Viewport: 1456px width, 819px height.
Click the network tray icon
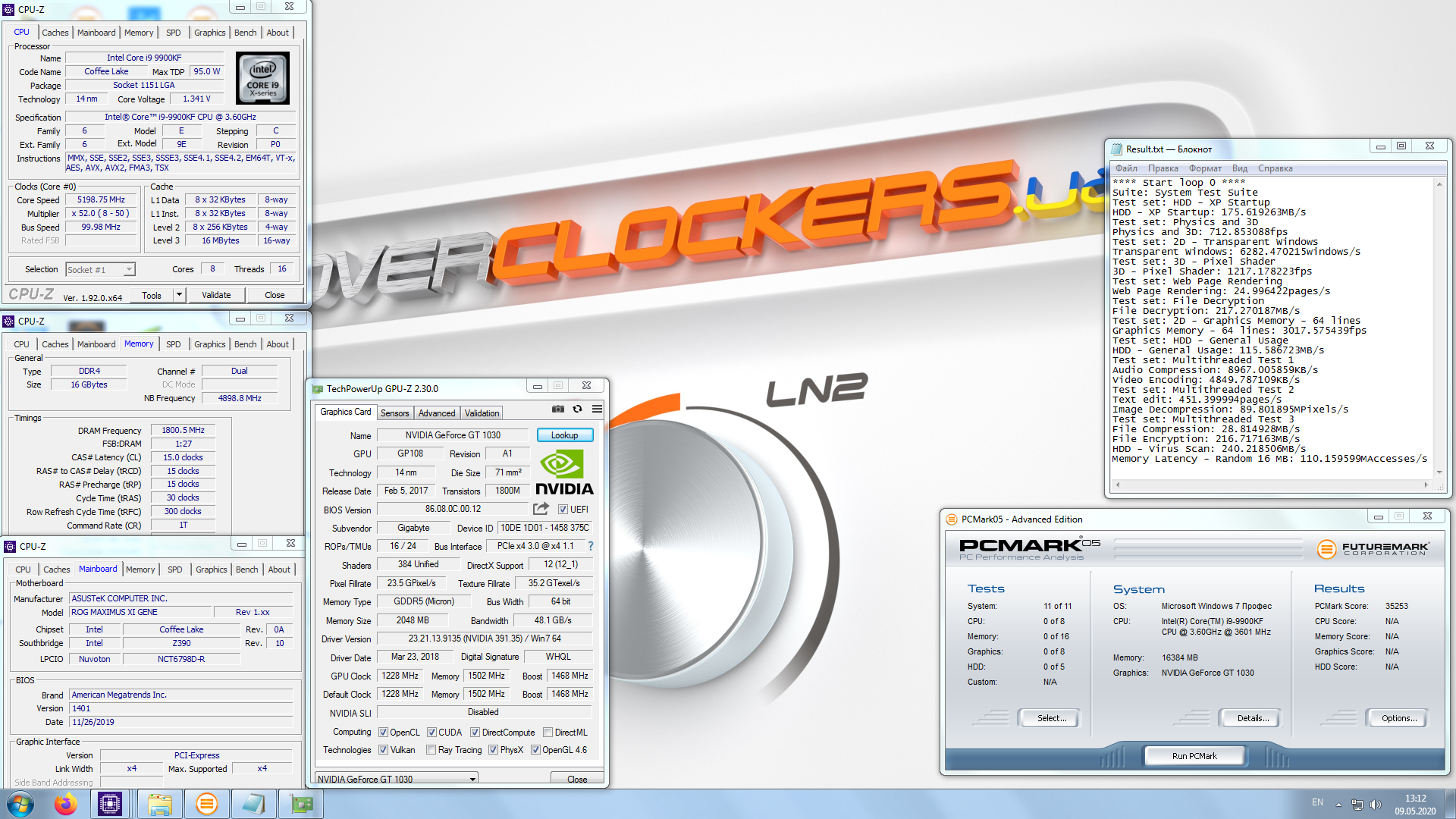1357,804
